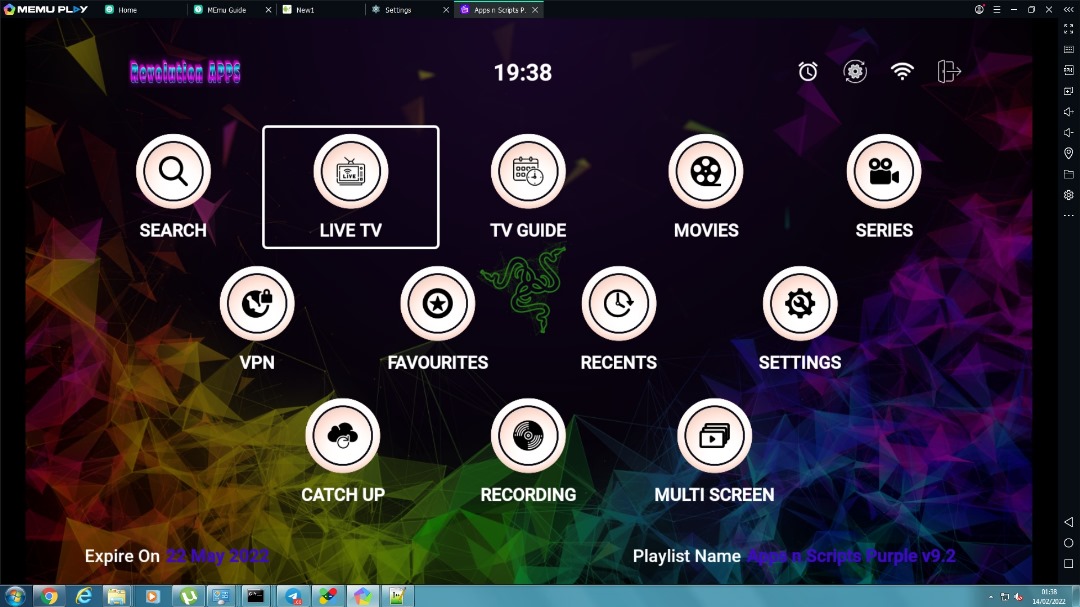Viewport: 1080px width, 607px height.
Task: Launch Multi Screen view
Action: [714, 436]
